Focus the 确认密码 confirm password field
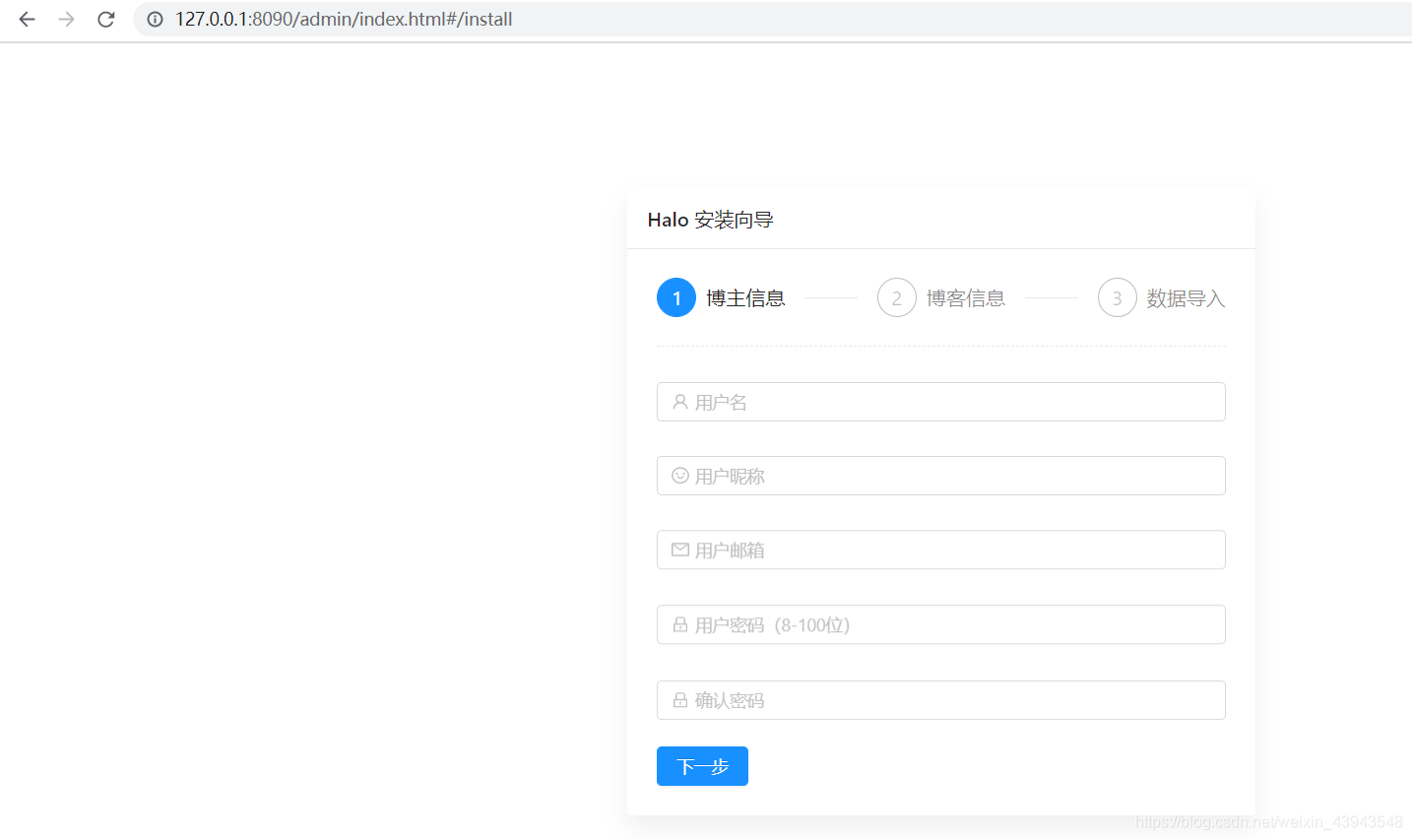The width and height of the screenshot is (1412, 840). click(941, 700)
